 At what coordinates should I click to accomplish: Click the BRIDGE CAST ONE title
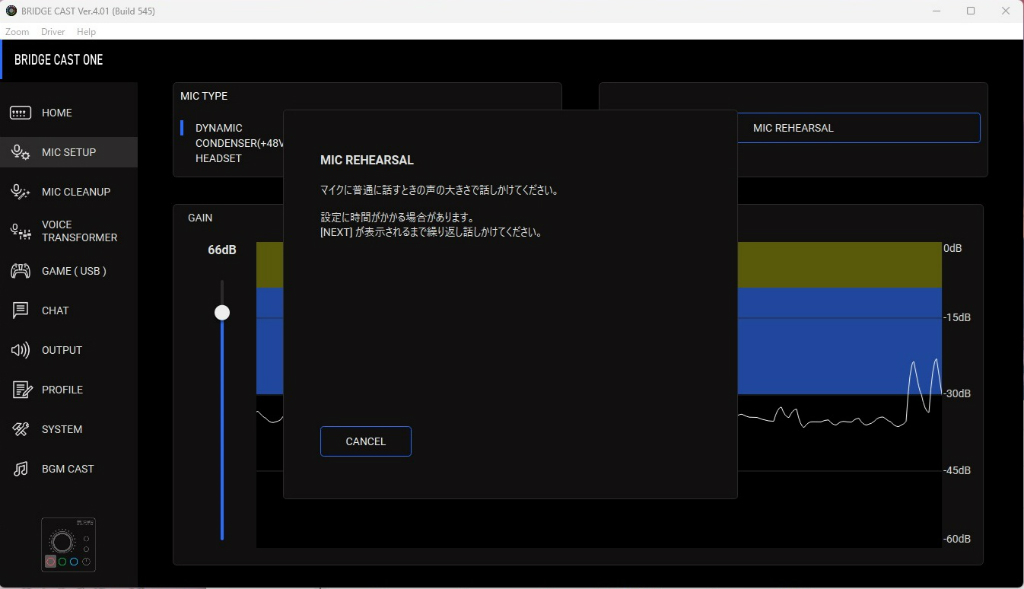[59, 59]
